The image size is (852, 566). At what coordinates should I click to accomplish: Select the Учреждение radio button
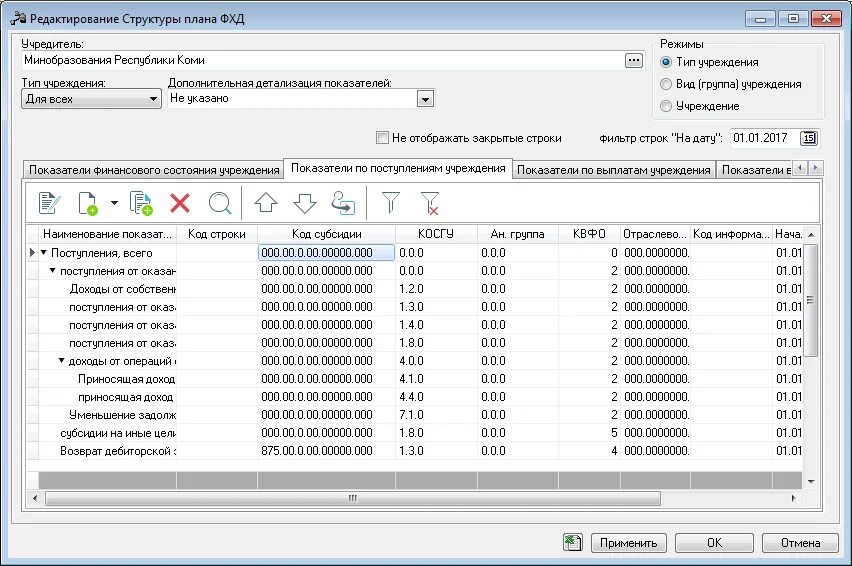[666, 106]
